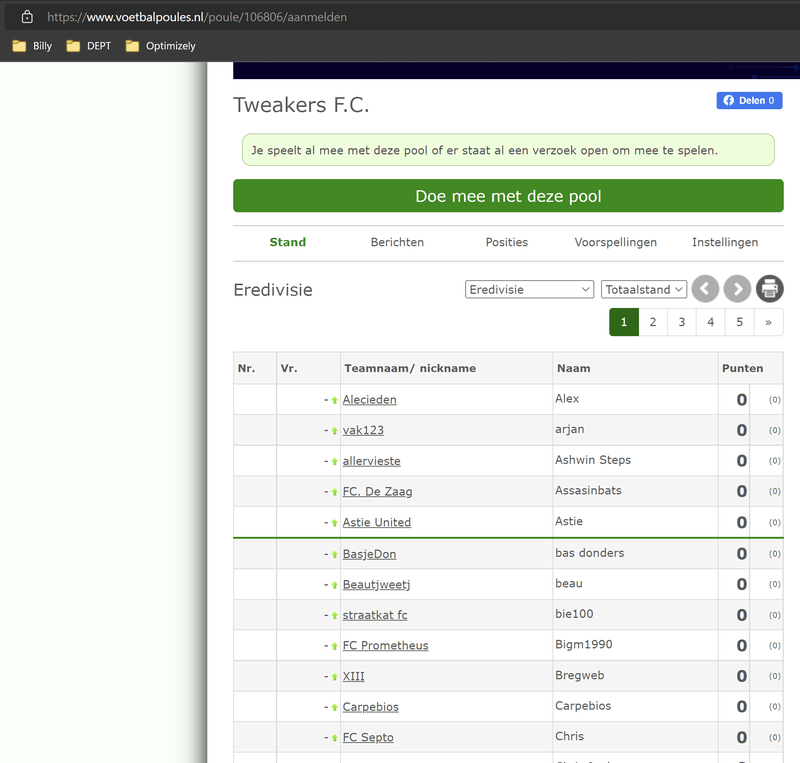This screenshot has height=763, width=800.
Task: Click green up arrow in BasjeDon row
Action: click(x=334, y=555)
